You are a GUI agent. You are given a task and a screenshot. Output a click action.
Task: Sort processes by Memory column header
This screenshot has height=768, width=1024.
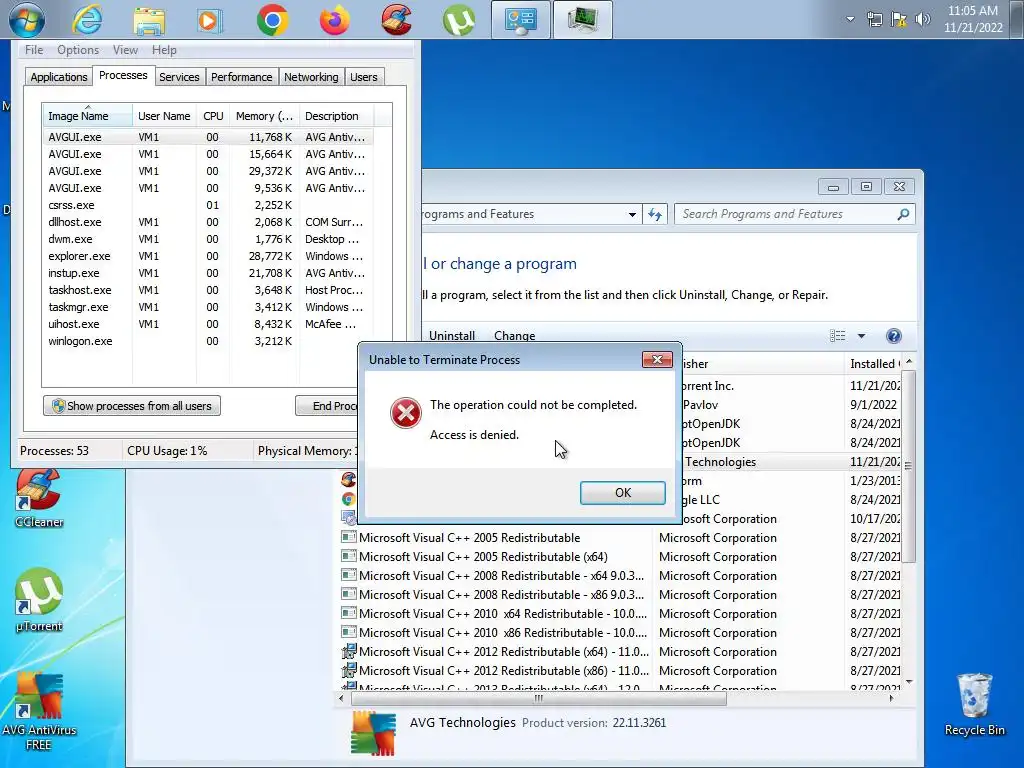(x=264, y=116)
